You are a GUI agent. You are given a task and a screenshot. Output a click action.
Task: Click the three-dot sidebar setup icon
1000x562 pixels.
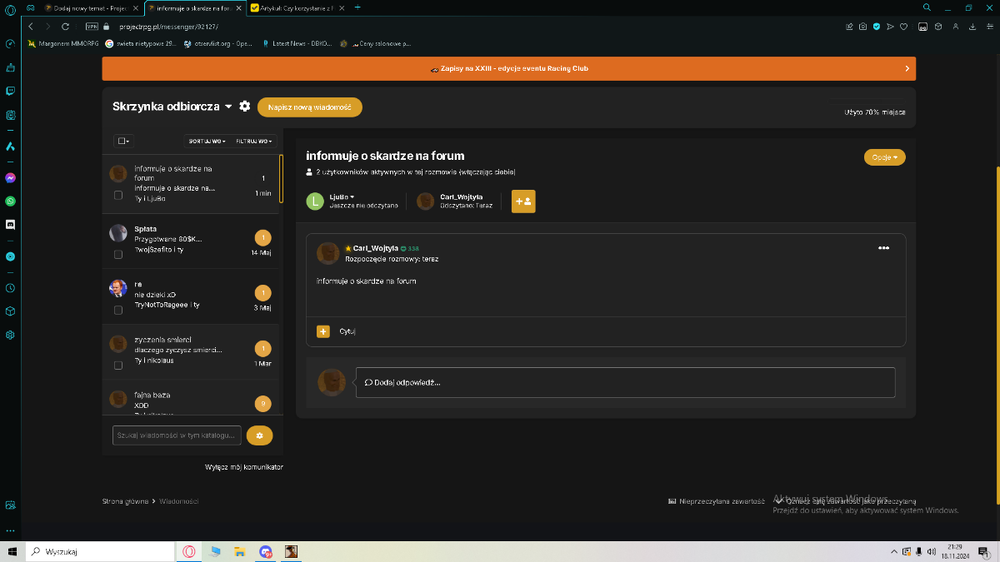[x=10, y=530]
